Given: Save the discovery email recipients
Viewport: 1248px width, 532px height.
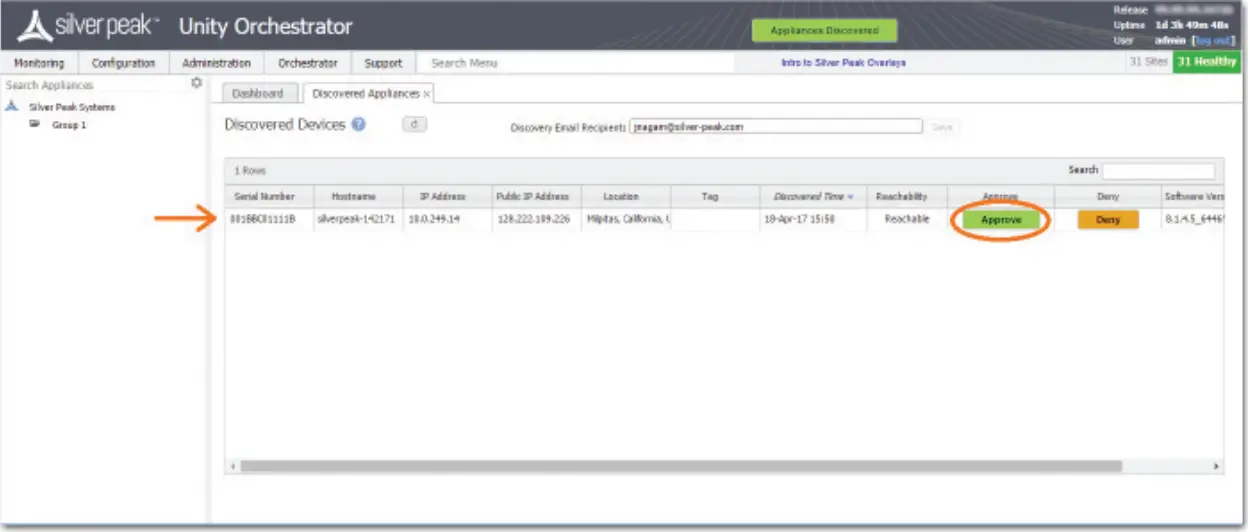Looking at the screenshot, I should coord(941,127).
